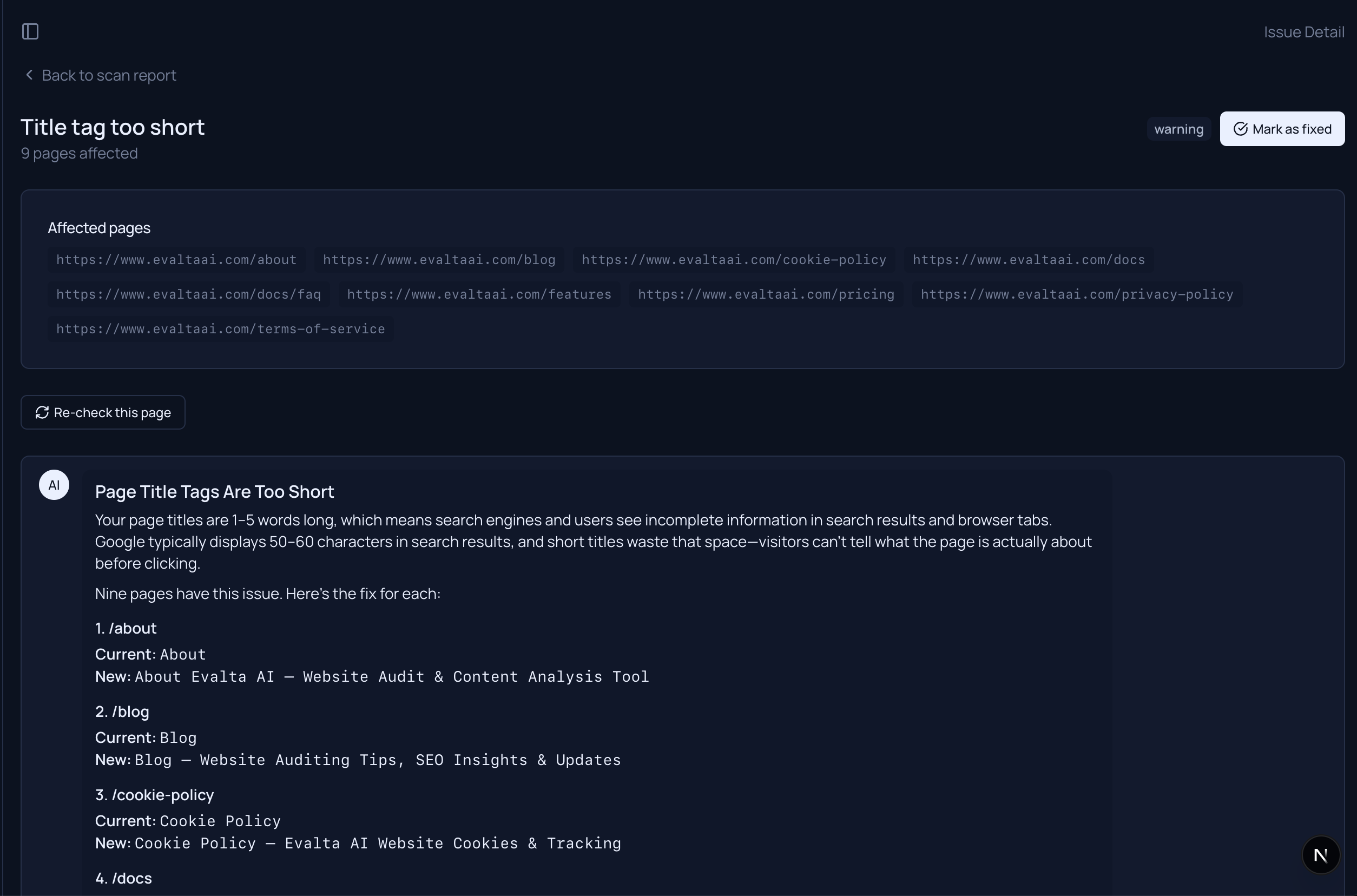Click the checkmark icon inside Mark as fixed
This screenshot has width=1357, height=896.
1240,129
